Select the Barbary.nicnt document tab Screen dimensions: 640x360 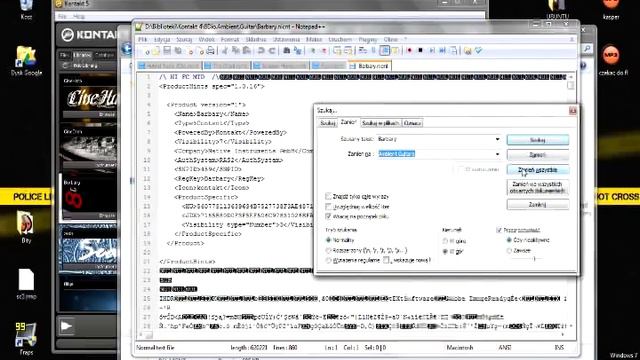tap(369, 66)
